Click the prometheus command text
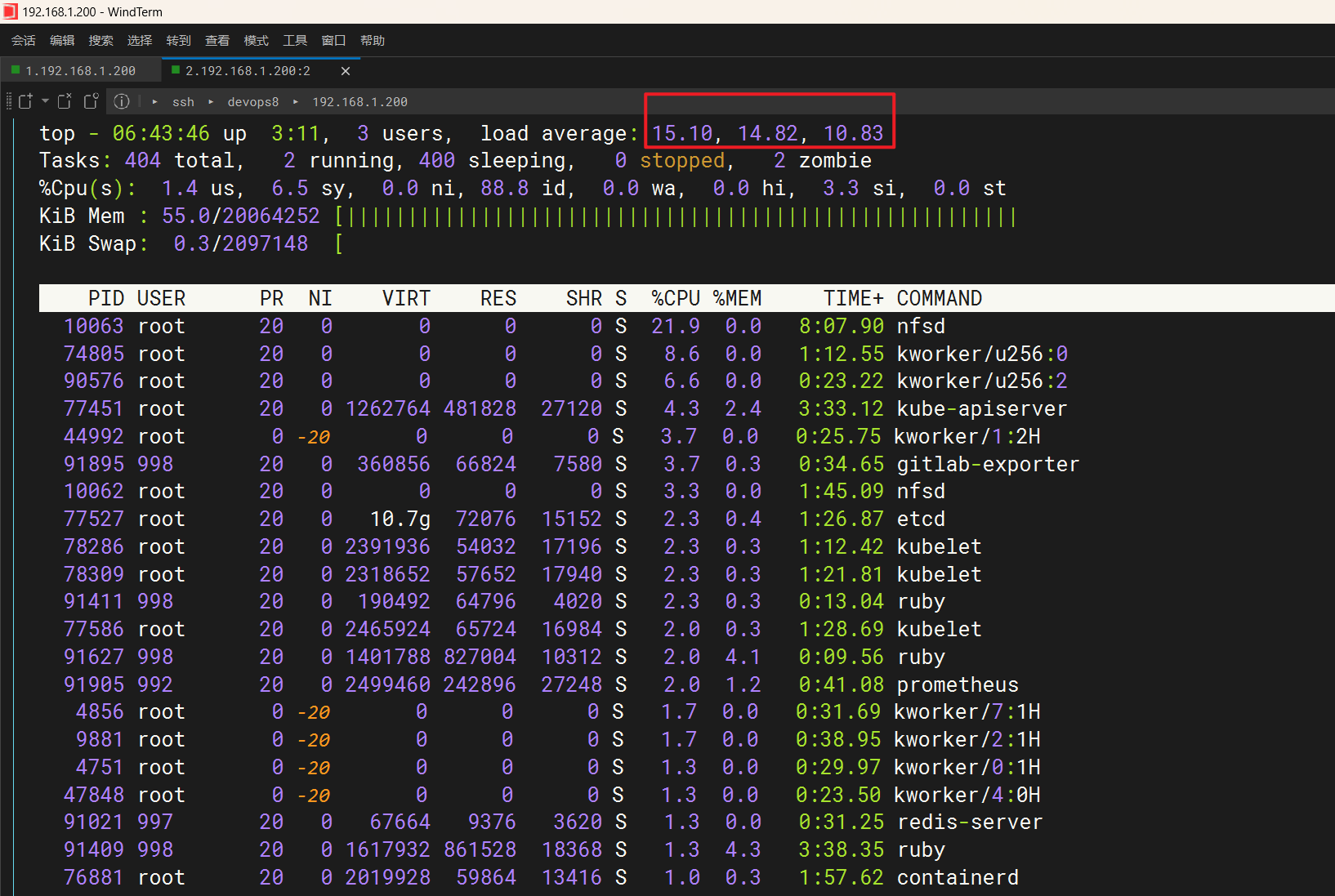1335x896 pixels. (x=958, y=684)
